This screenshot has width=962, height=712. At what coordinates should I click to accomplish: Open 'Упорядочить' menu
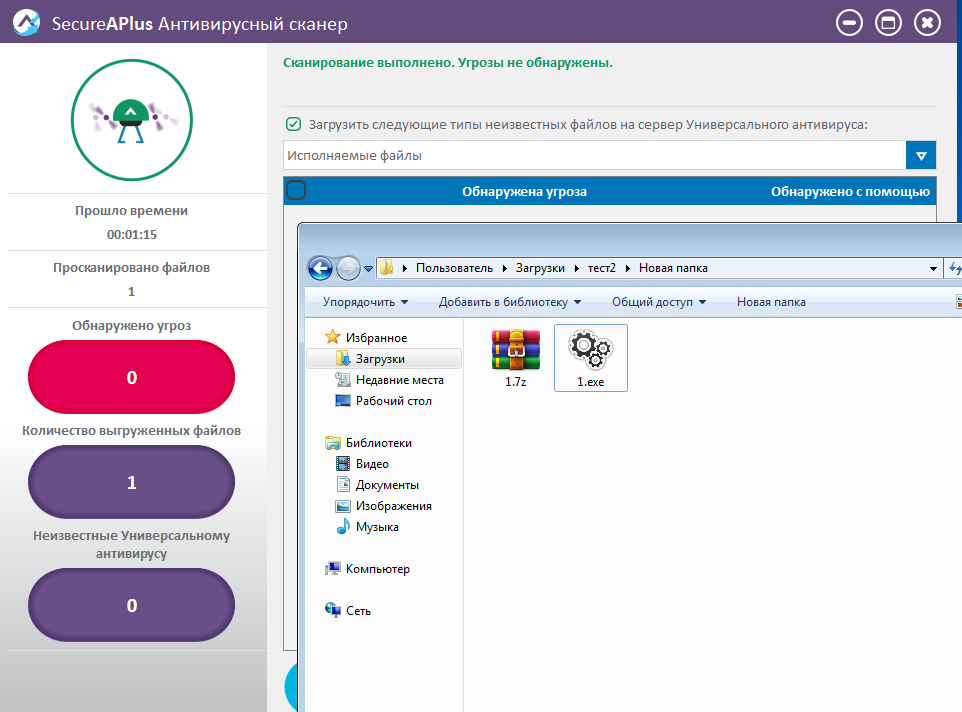pyautogui.click(x=366, y=302)
